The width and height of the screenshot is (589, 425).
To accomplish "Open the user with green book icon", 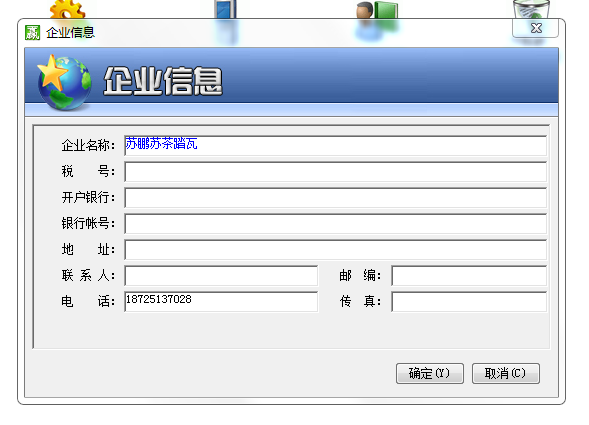I will pos(377,9).
